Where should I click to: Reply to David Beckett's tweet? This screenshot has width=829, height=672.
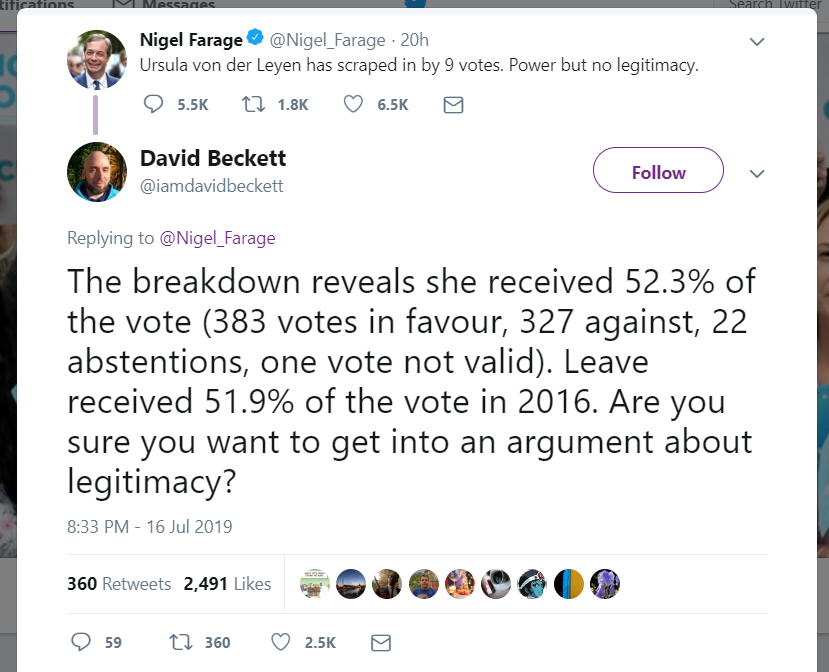coord(82,641)
